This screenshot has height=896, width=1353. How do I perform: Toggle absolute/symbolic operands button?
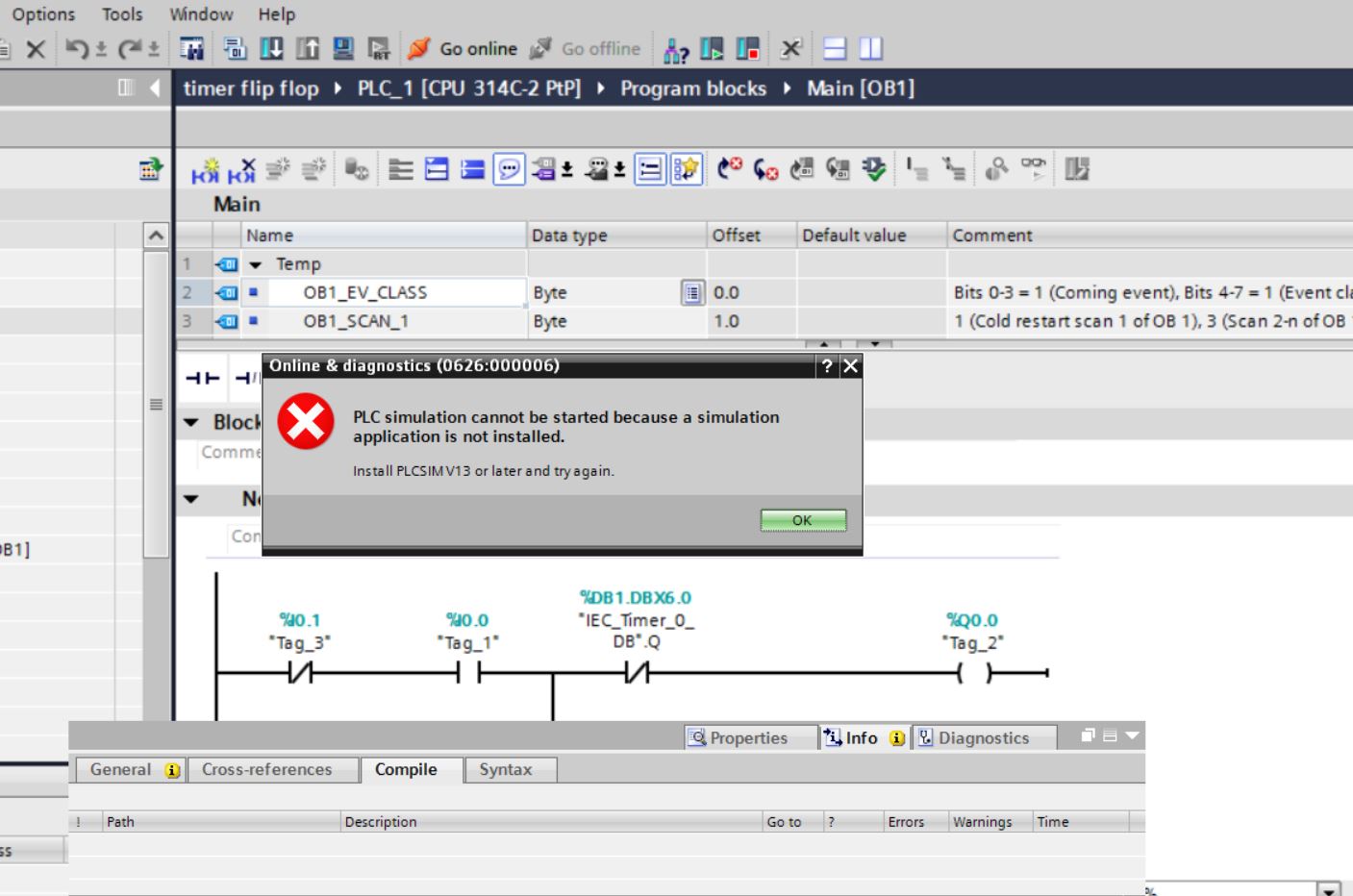[x=545, y=170]
